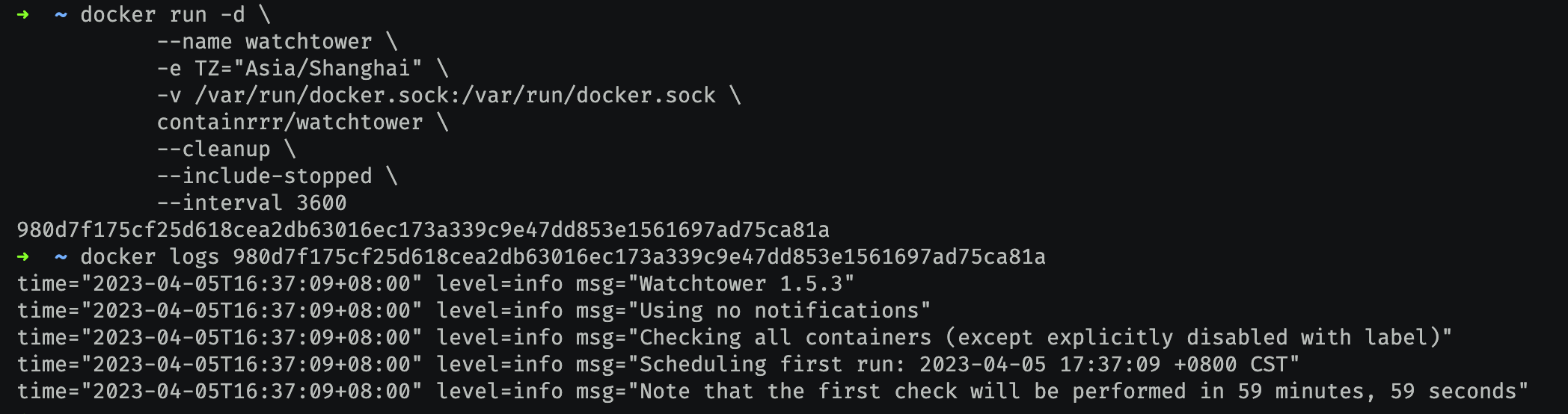Viewport: 1568px width, 414px height.
Task: Click the green prompt arrow before docker logs
Action: pyautogui.click(x=23, y=257)
